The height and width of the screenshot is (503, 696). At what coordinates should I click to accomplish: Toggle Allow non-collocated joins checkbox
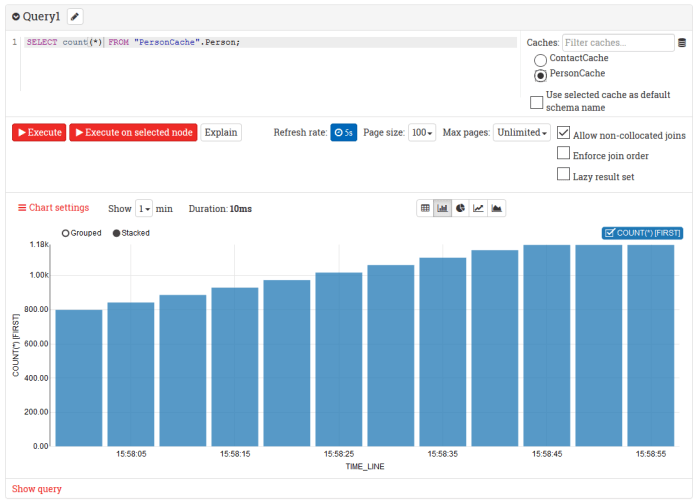pos(564,134)
